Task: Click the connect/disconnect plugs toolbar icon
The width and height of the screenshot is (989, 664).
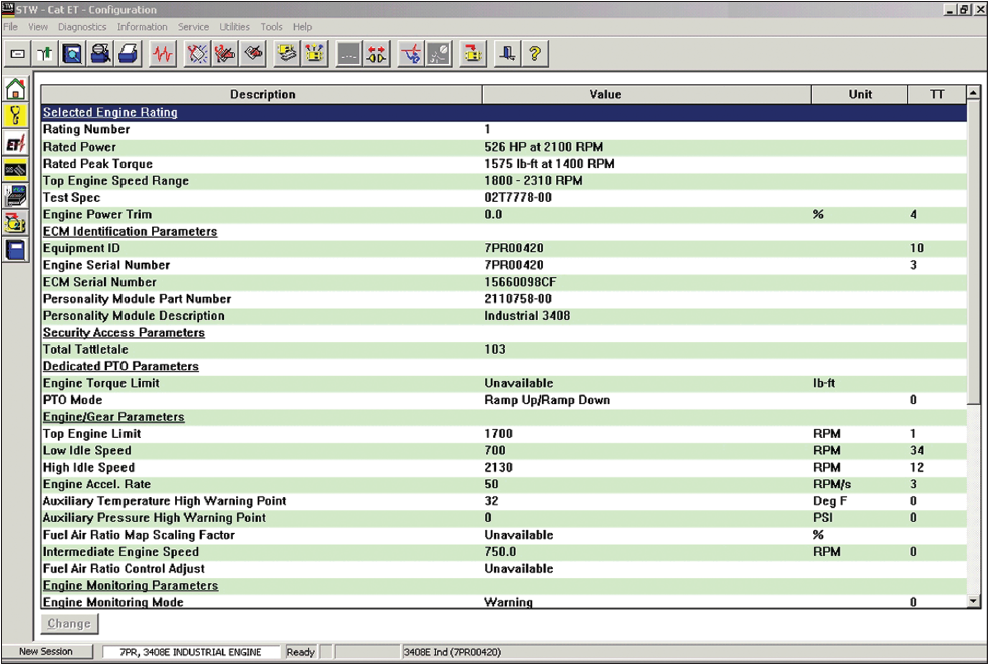Action: [x=377, y=54]
